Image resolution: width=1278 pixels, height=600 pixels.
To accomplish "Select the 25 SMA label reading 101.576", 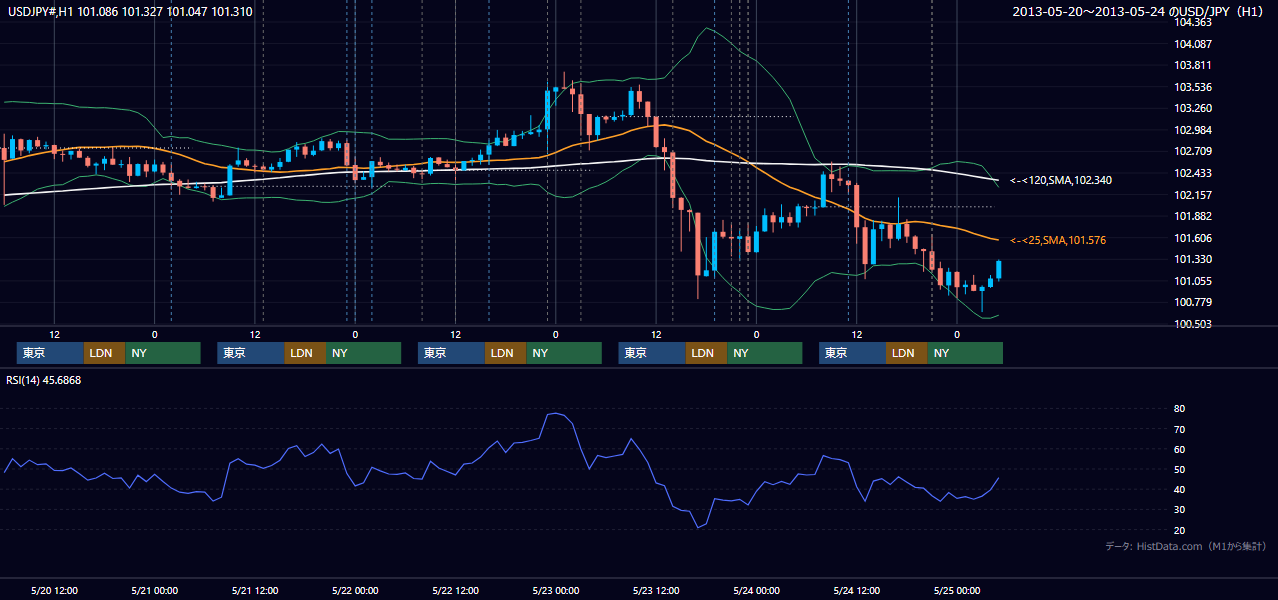I will [1058, 241].
